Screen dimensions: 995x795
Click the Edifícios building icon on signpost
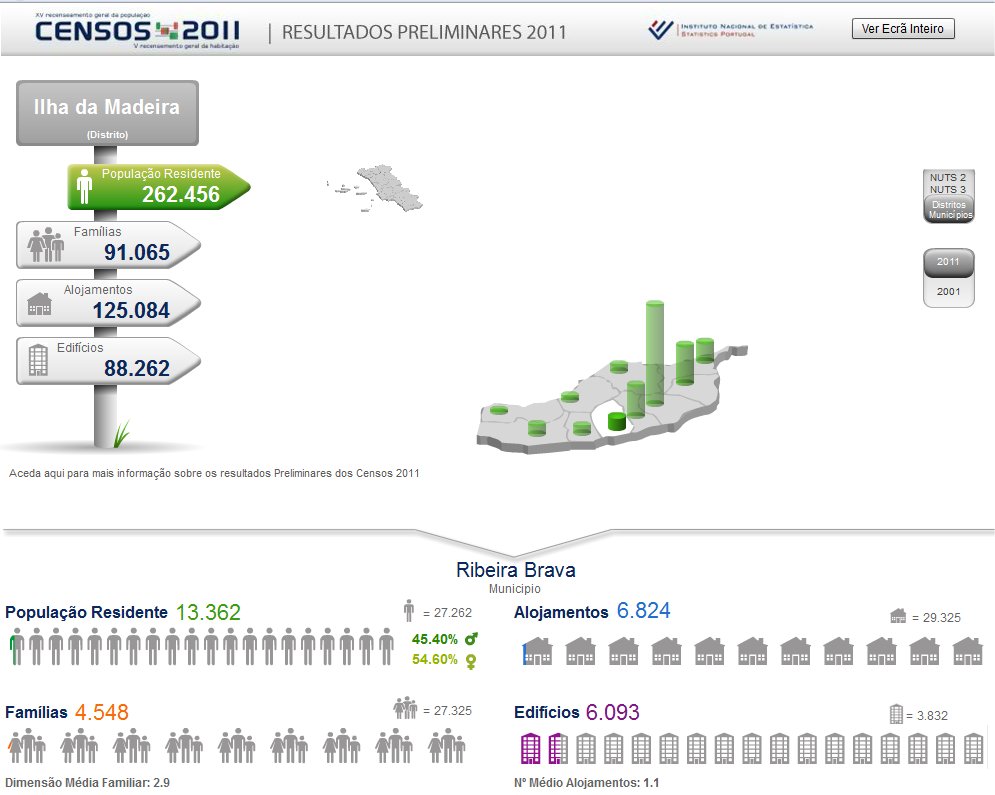pyautogui.click(x=39, y=360)
